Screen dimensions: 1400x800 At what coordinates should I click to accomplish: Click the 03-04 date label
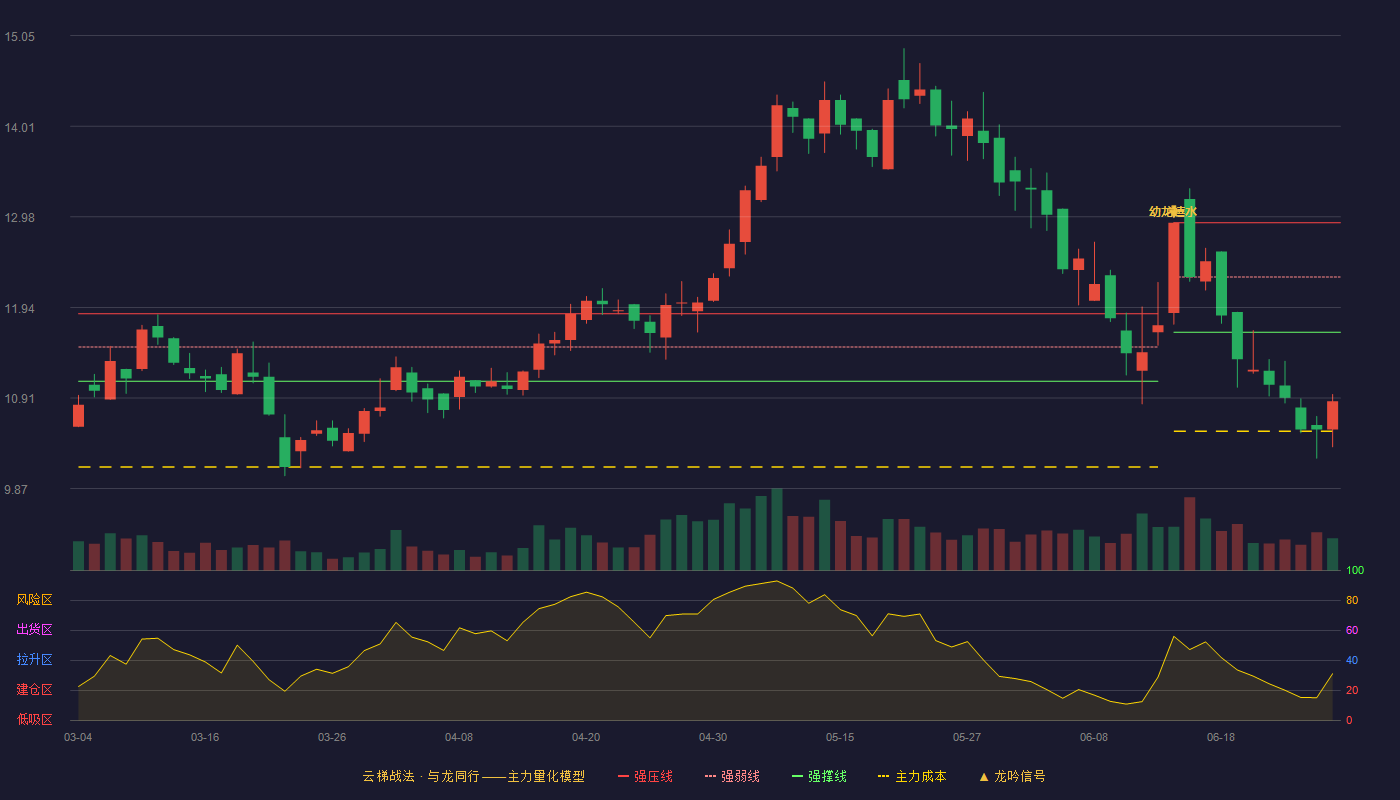tap(78, 737)
